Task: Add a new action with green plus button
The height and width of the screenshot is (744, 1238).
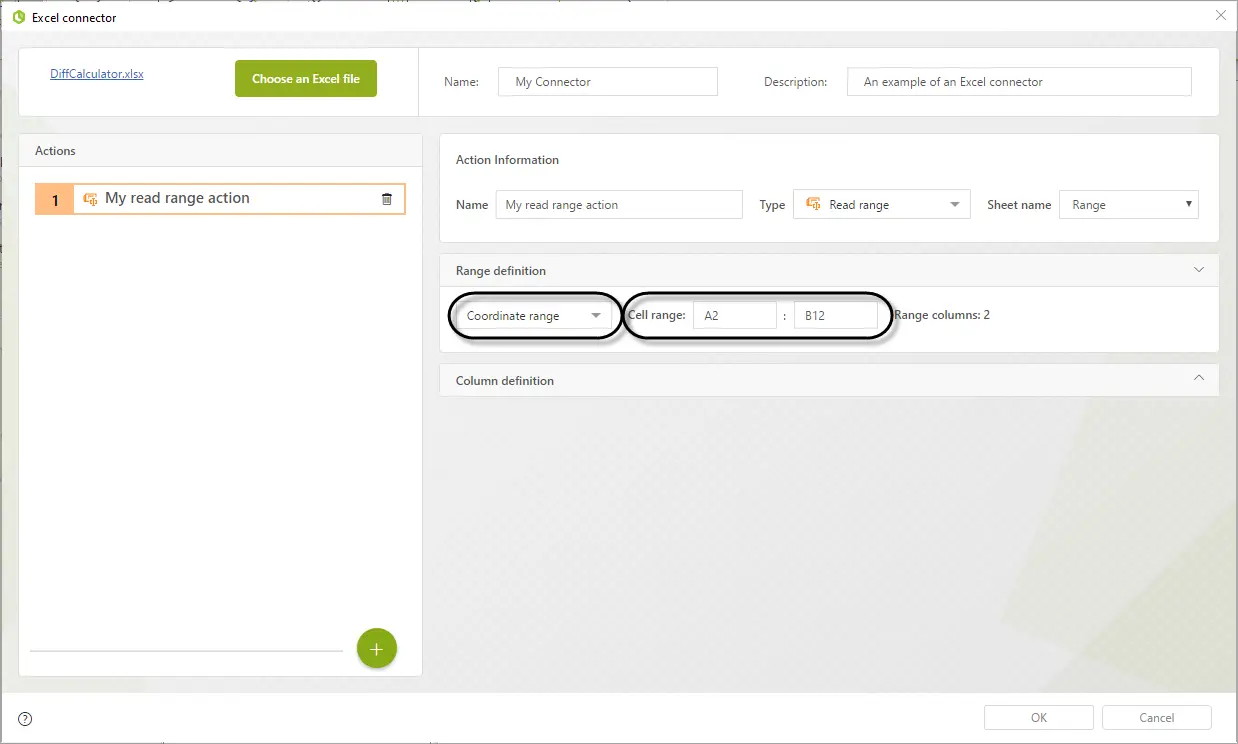Action: [x=377, y=649]
